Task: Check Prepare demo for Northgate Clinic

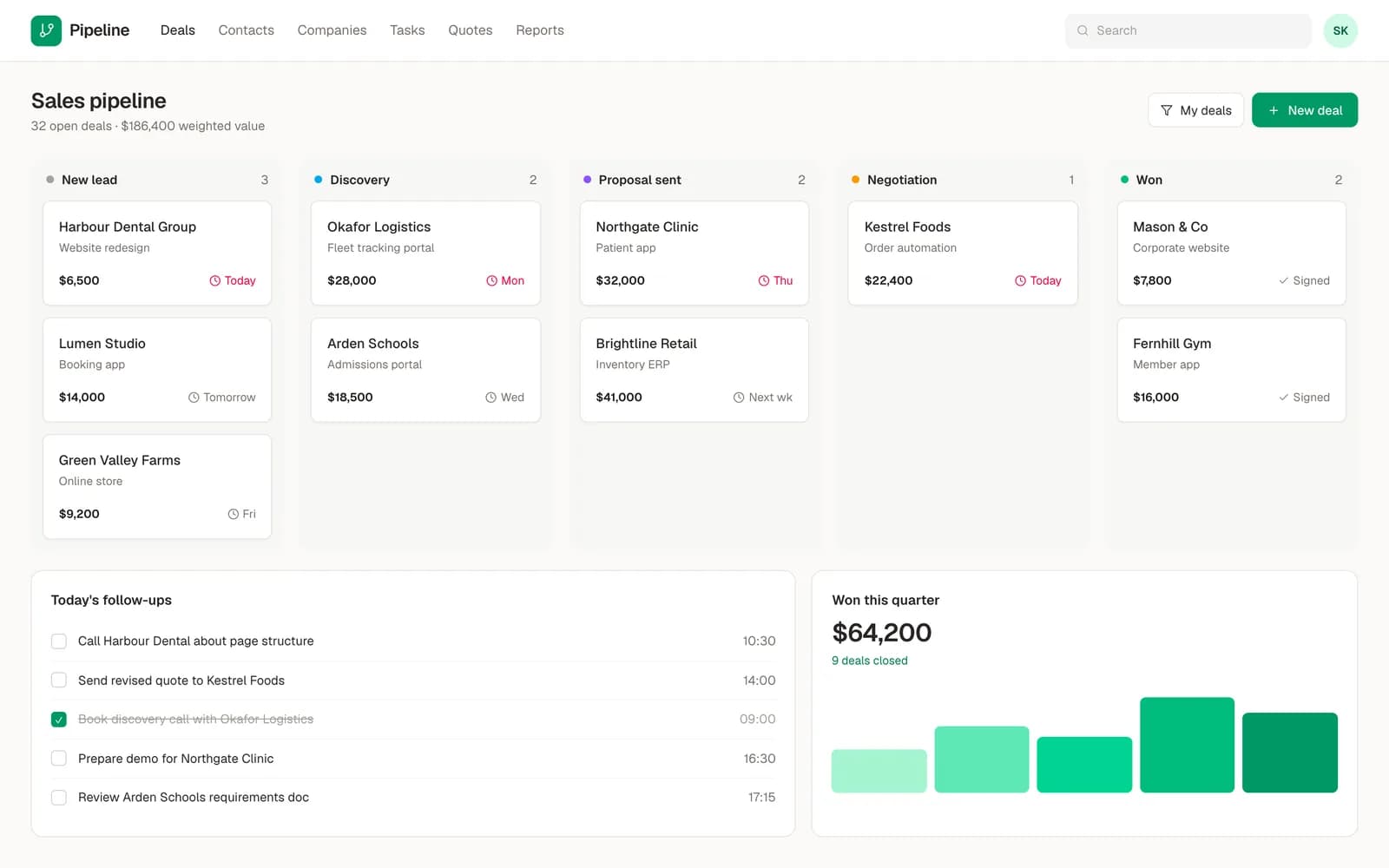Action: coord(59,759)
